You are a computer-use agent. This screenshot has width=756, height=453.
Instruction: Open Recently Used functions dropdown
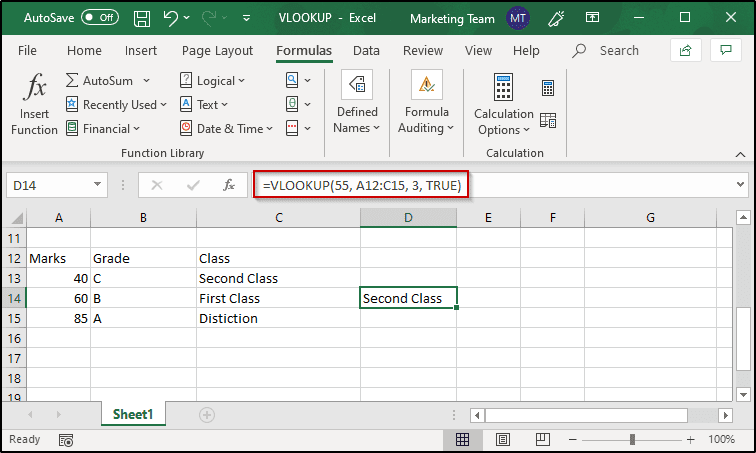click(116, 105)
